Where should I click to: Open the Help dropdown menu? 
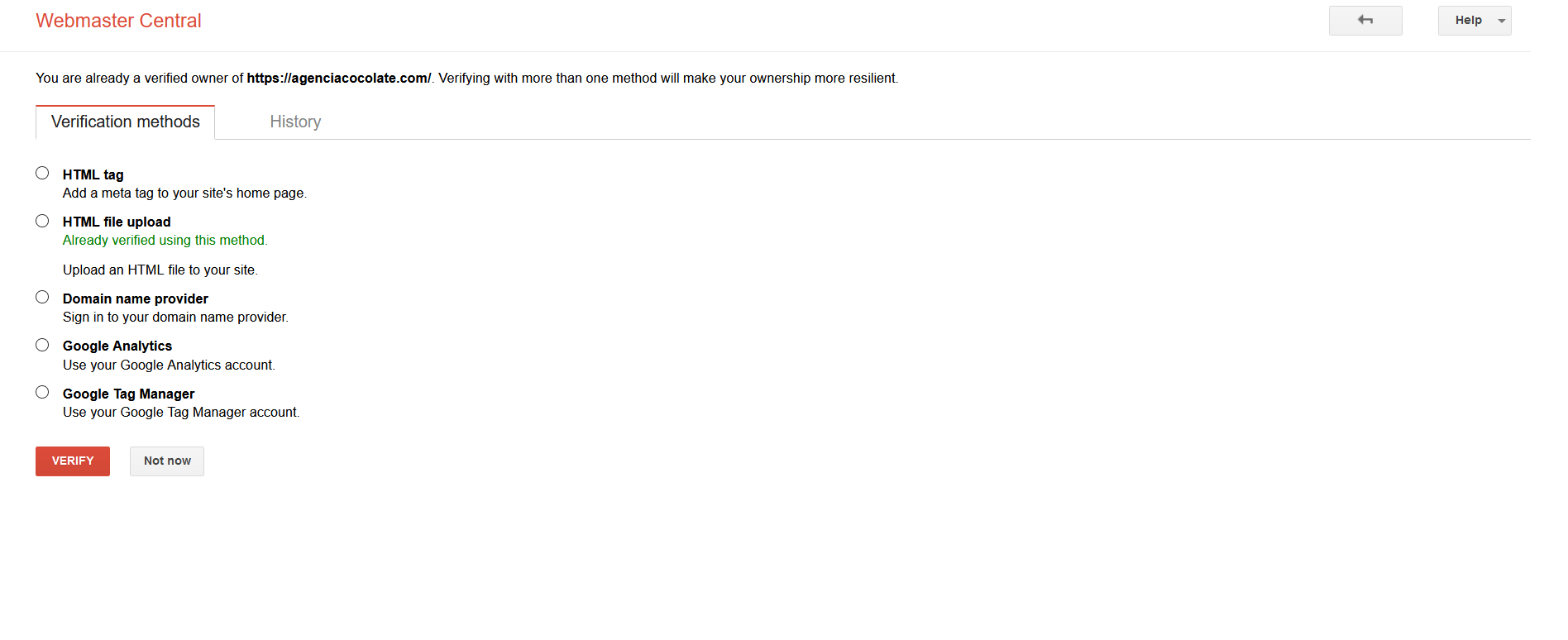click(1475, 21)
